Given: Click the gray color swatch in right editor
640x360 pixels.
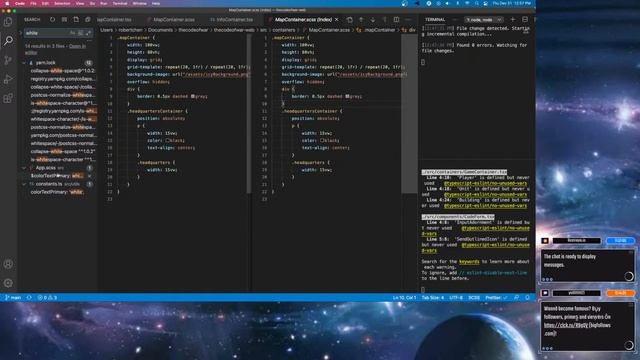Looking at the screenshot, I should [x=347, y=97].
